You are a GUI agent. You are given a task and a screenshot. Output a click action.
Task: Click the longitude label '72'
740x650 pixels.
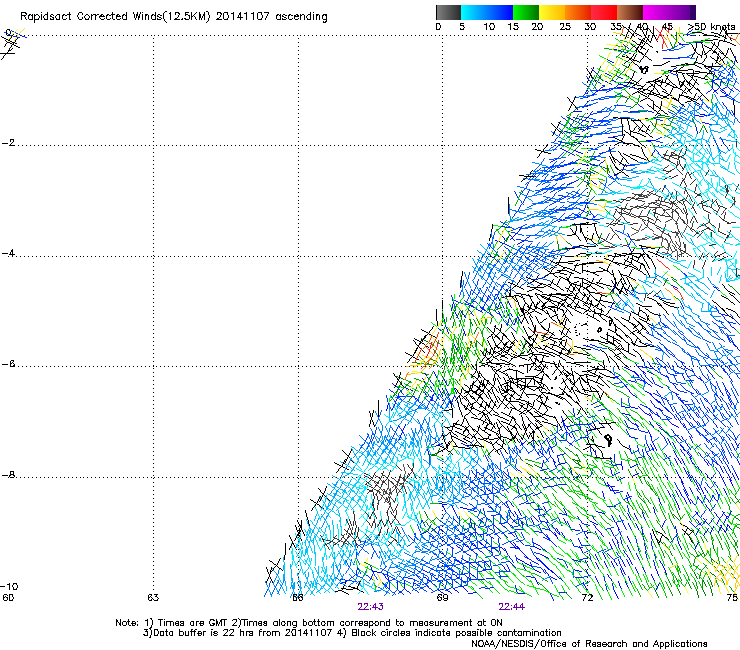coord(587,598)
